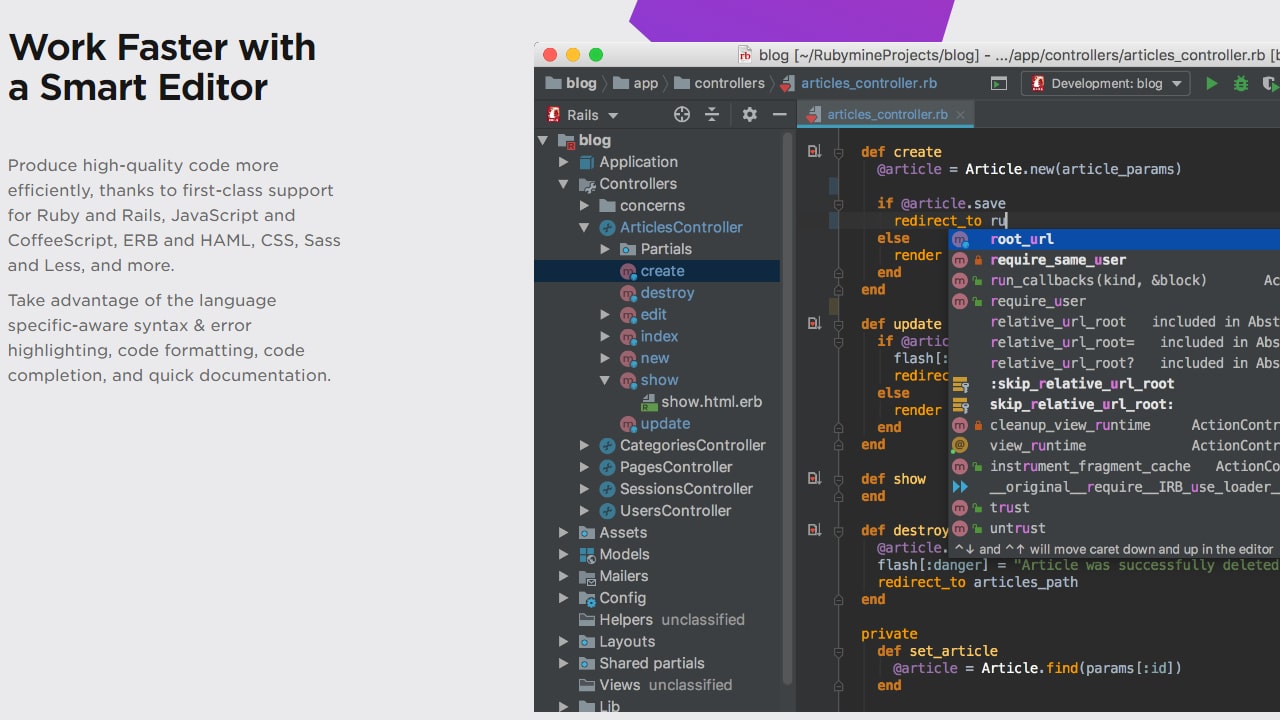Click the Debug bug icon
Image resolution: width=1280 pixels, height=720 pixels.
[1241, 84]
